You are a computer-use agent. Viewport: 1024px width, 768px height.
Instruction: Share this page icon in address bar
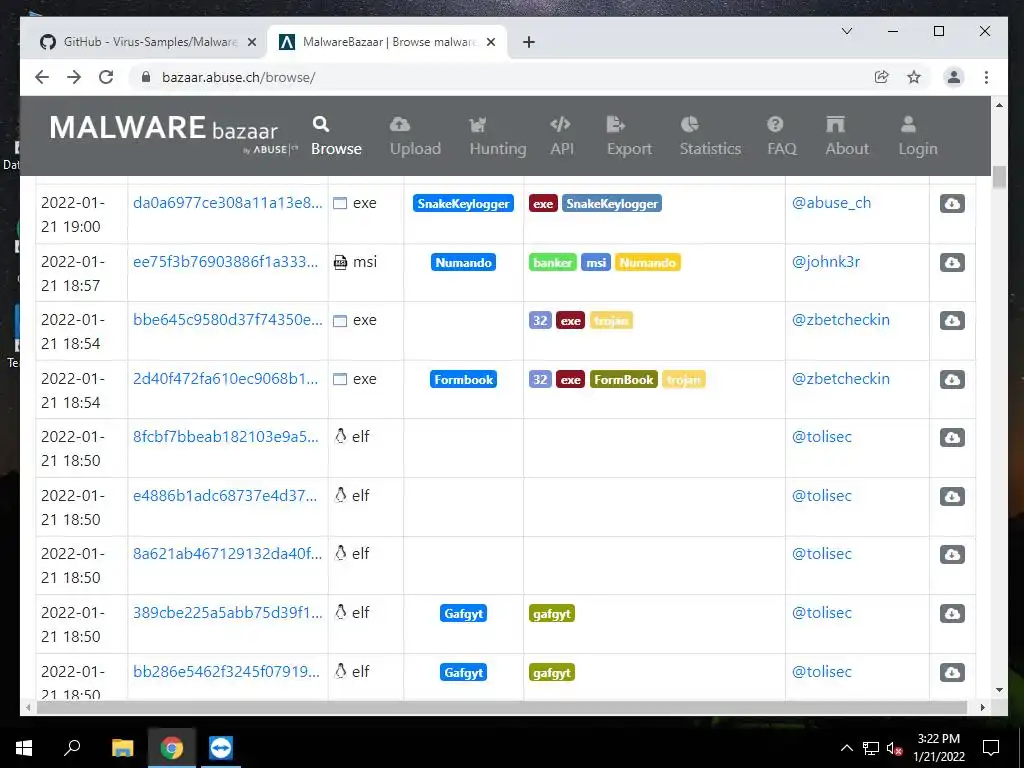pyautogui.click(x=882, y=77)
